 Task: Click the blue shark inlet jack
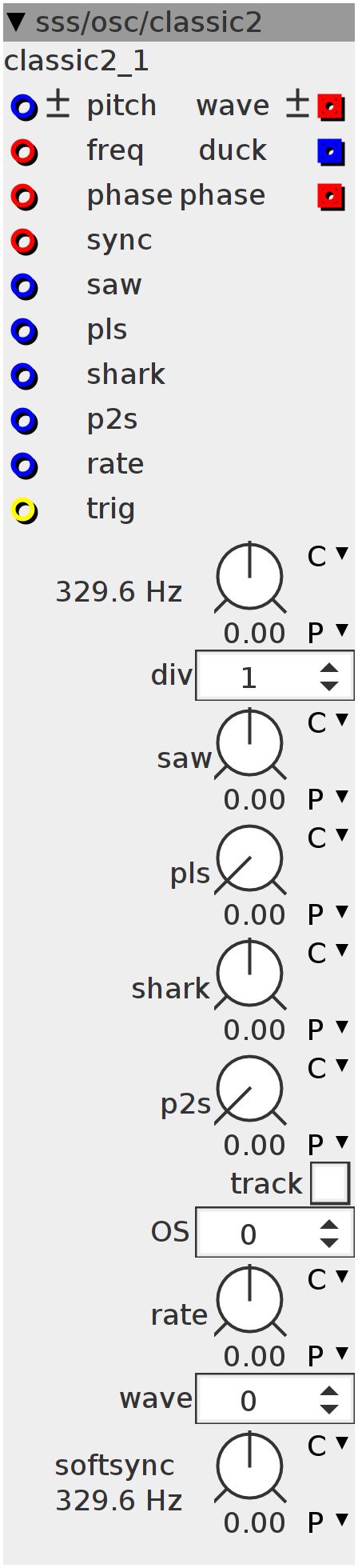click(x=24, y=375)
